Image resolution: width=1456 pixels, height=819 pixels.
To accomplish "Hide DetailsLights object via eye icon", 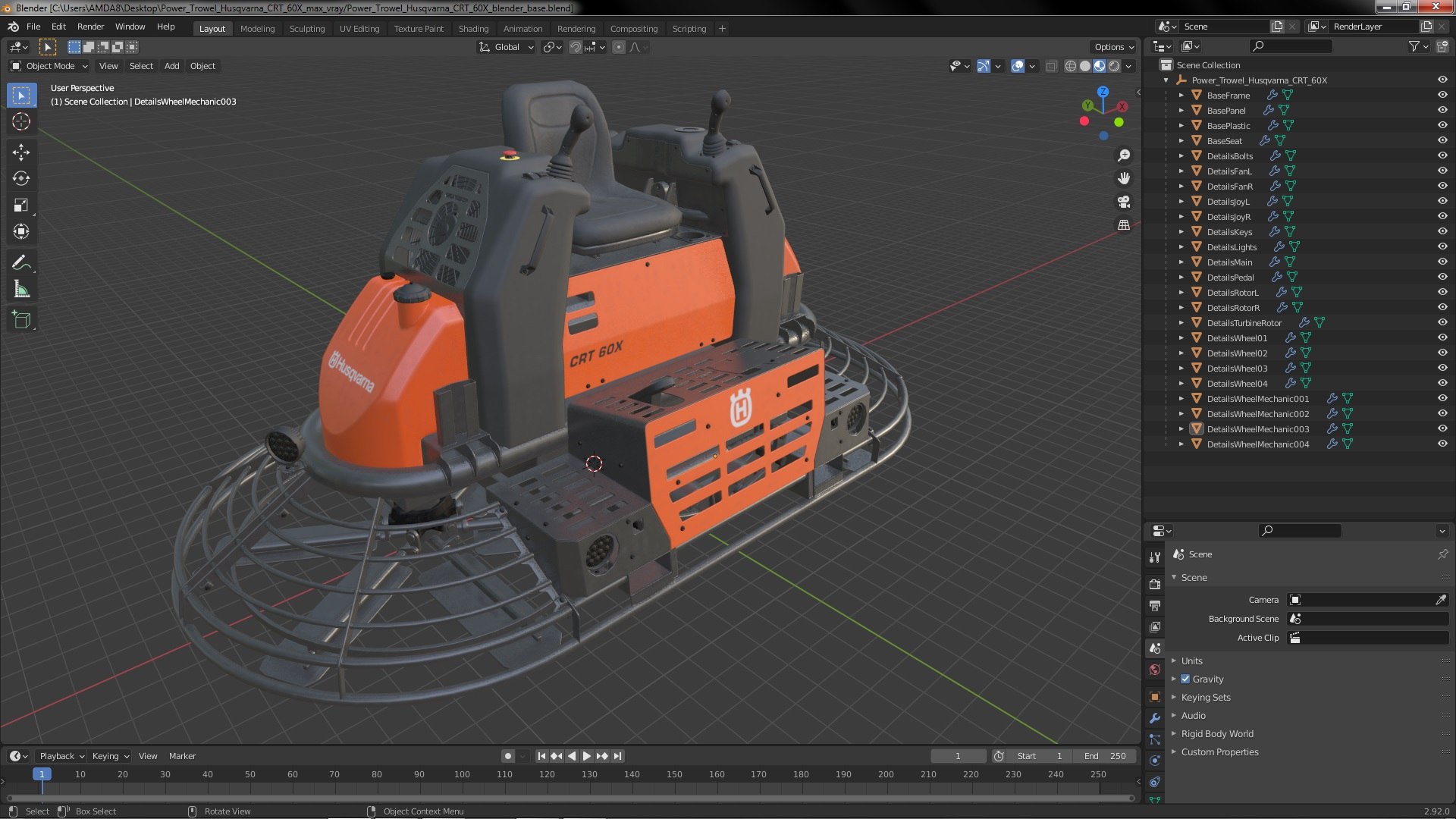I will (x=1442, y=246).
